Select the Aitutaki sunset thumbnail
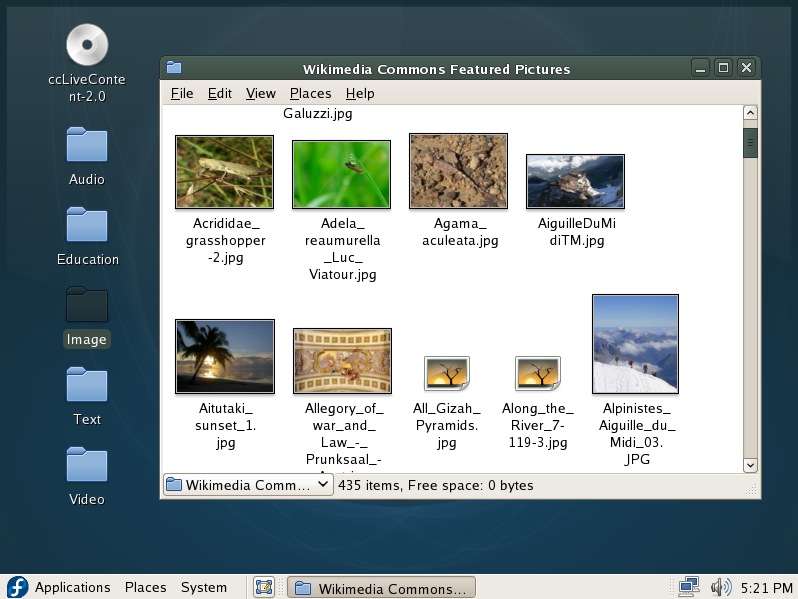This screenshot has width=798, height=599. 225,356
